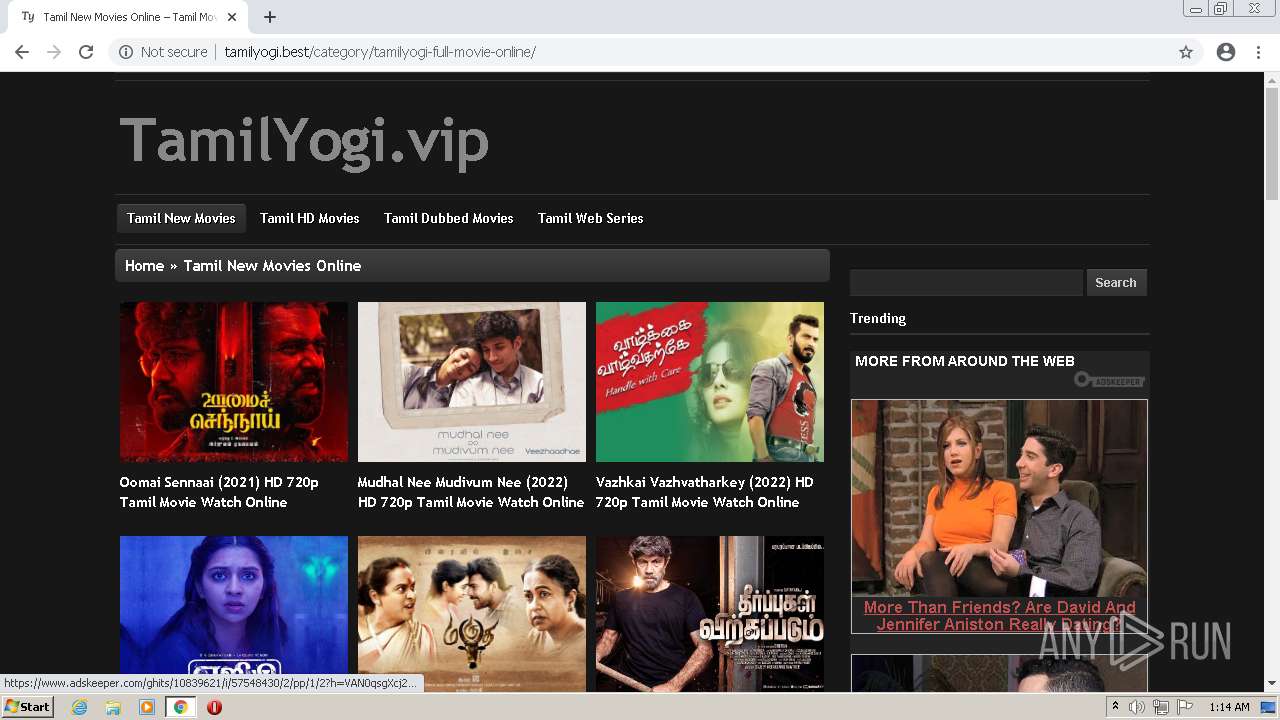Open the David and Jennifer Aniston ad link
Screen dimensions: 1280x720
(x=1000, y=616)
